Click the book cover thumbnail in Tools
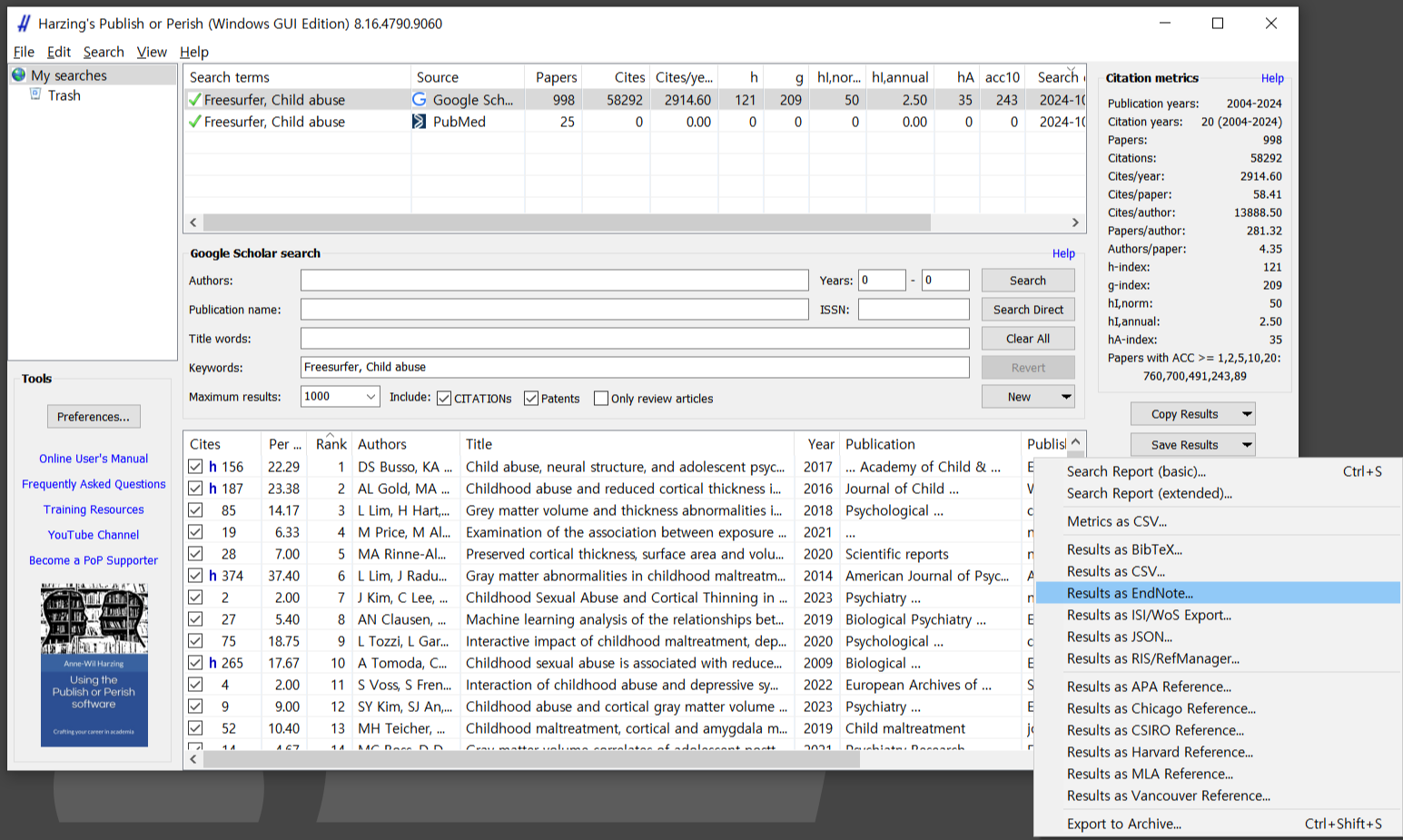 coord(94,665)
